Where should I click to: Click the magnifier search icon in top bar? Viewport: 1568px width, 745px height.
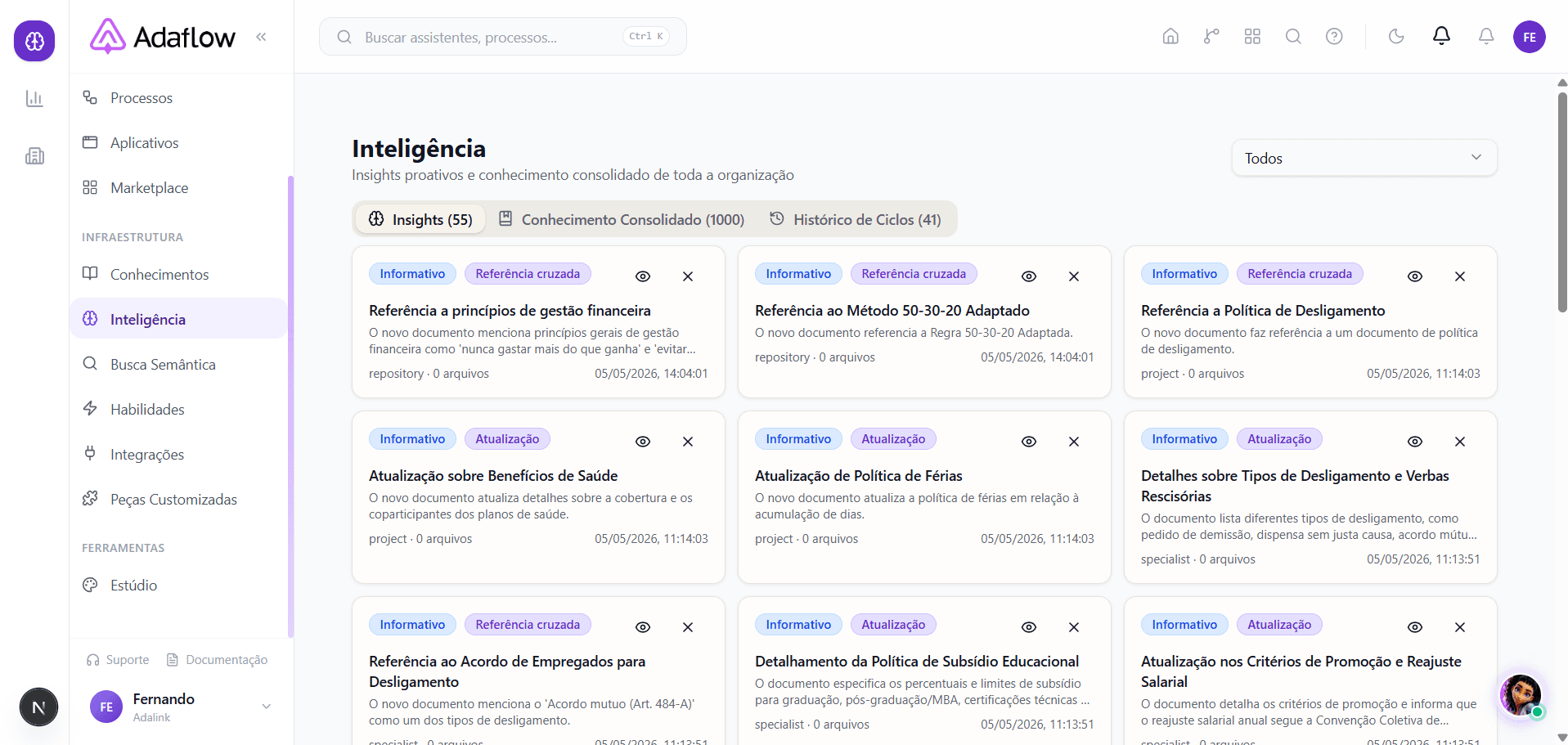pyautogui.click(x=1293, y=37)
